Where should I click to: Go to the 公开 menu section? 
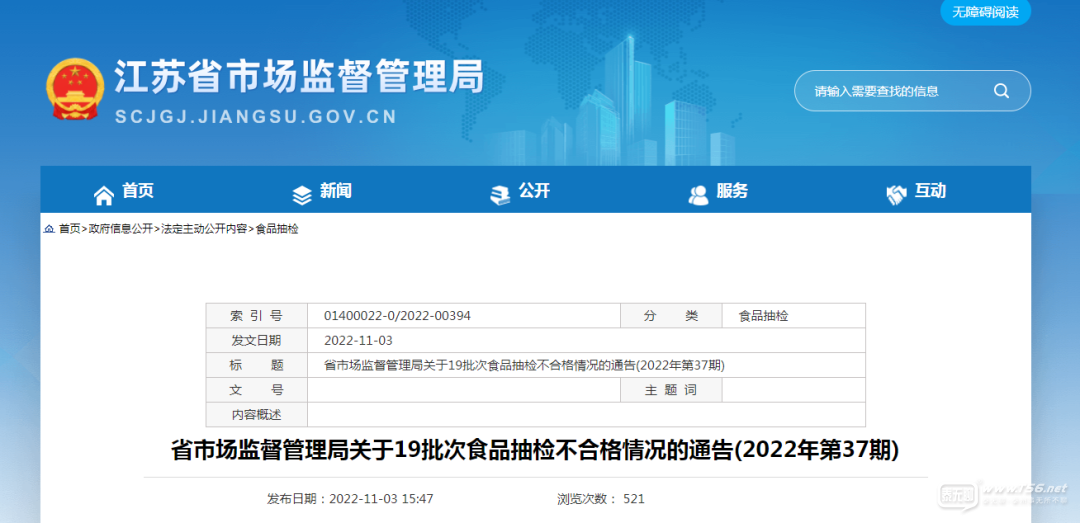tap(534, 191)
